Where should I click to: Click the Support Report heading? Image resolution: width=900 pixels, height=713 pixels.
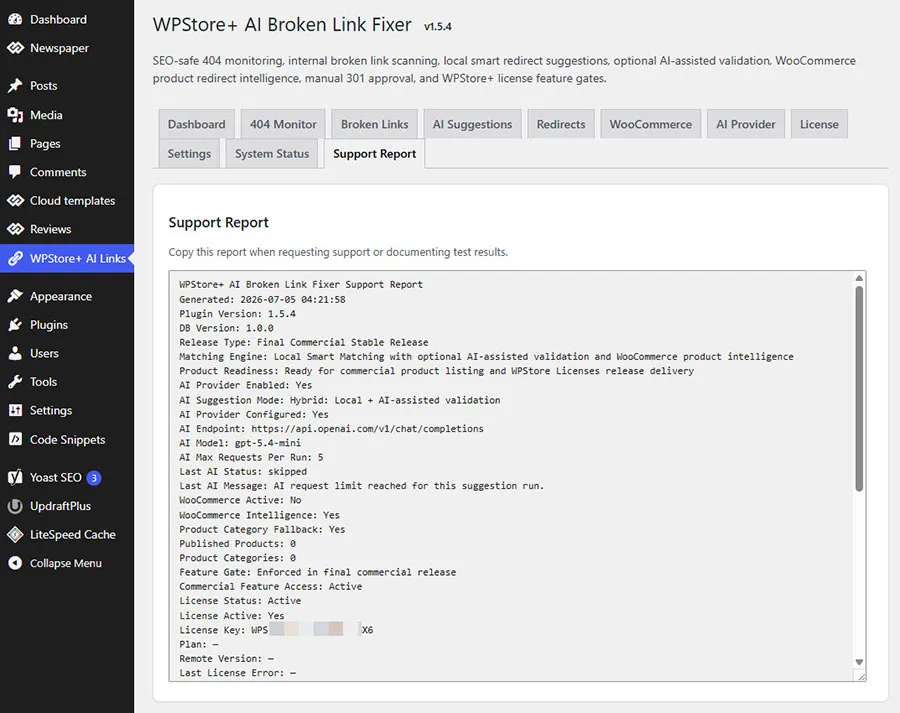click(x=219, y=223)
